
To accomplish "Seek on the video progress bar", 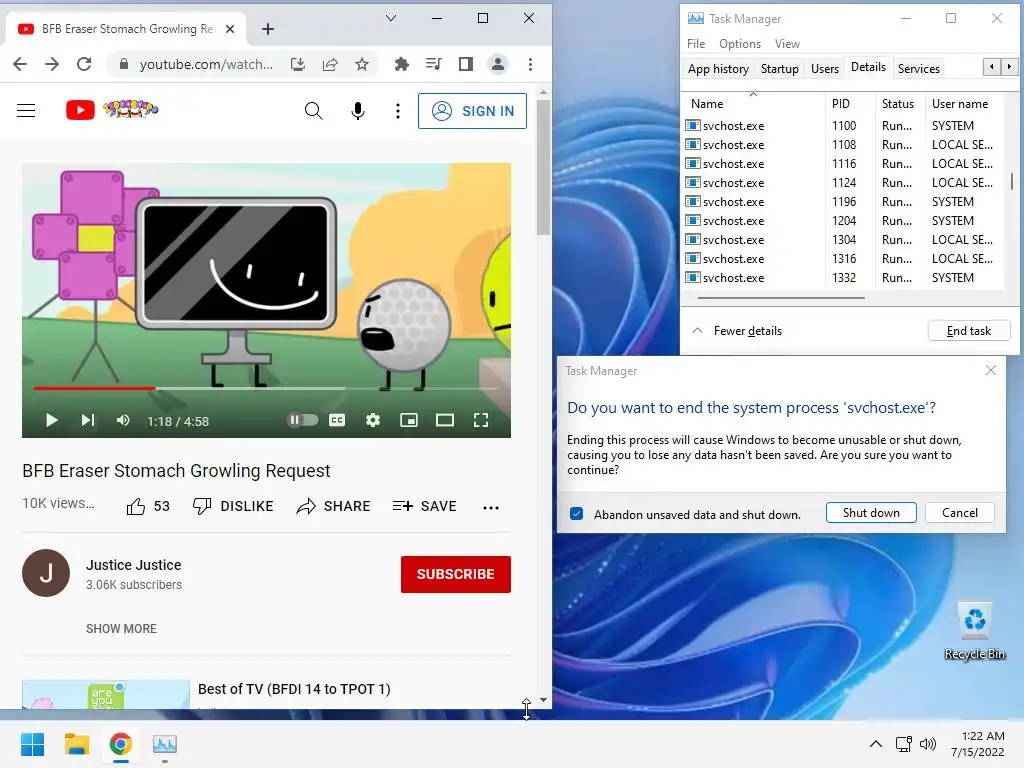I will pos(266,388).
